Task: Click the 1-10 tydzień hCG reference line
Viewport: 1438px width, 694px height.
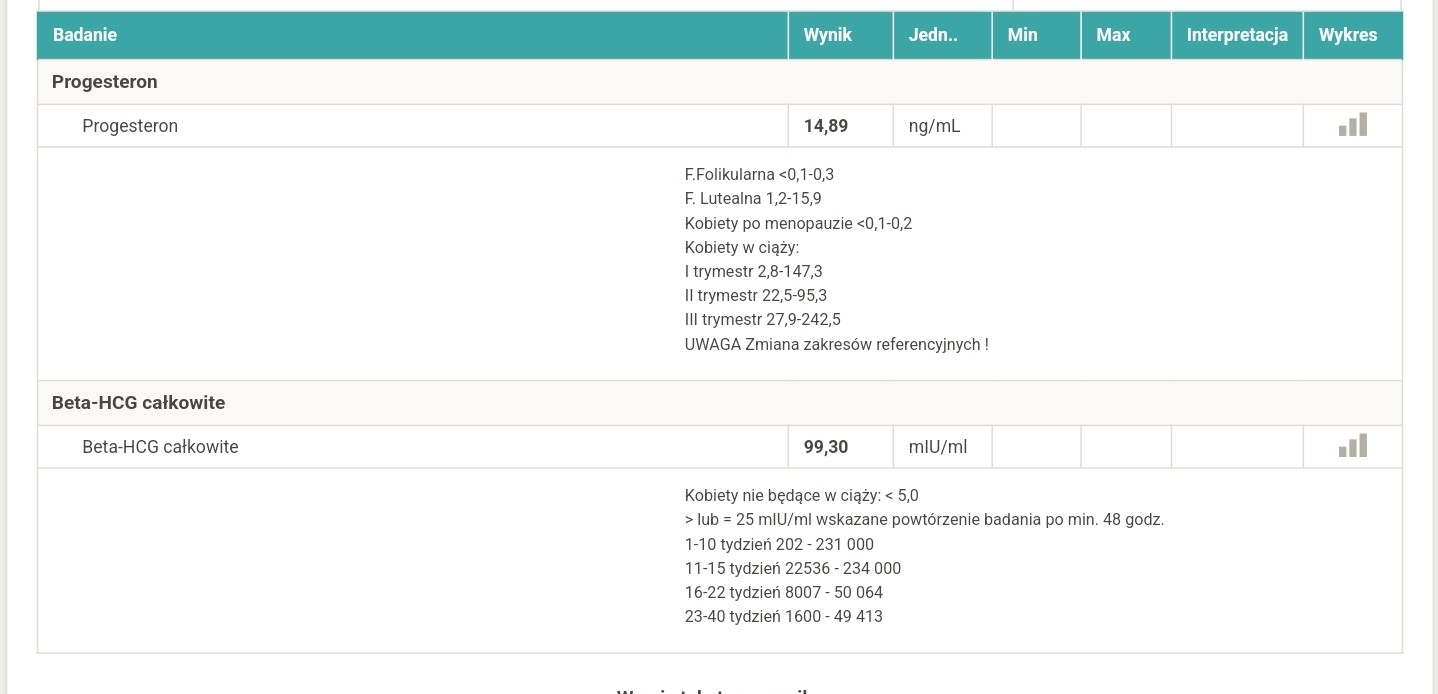Action: pos(778,545)
